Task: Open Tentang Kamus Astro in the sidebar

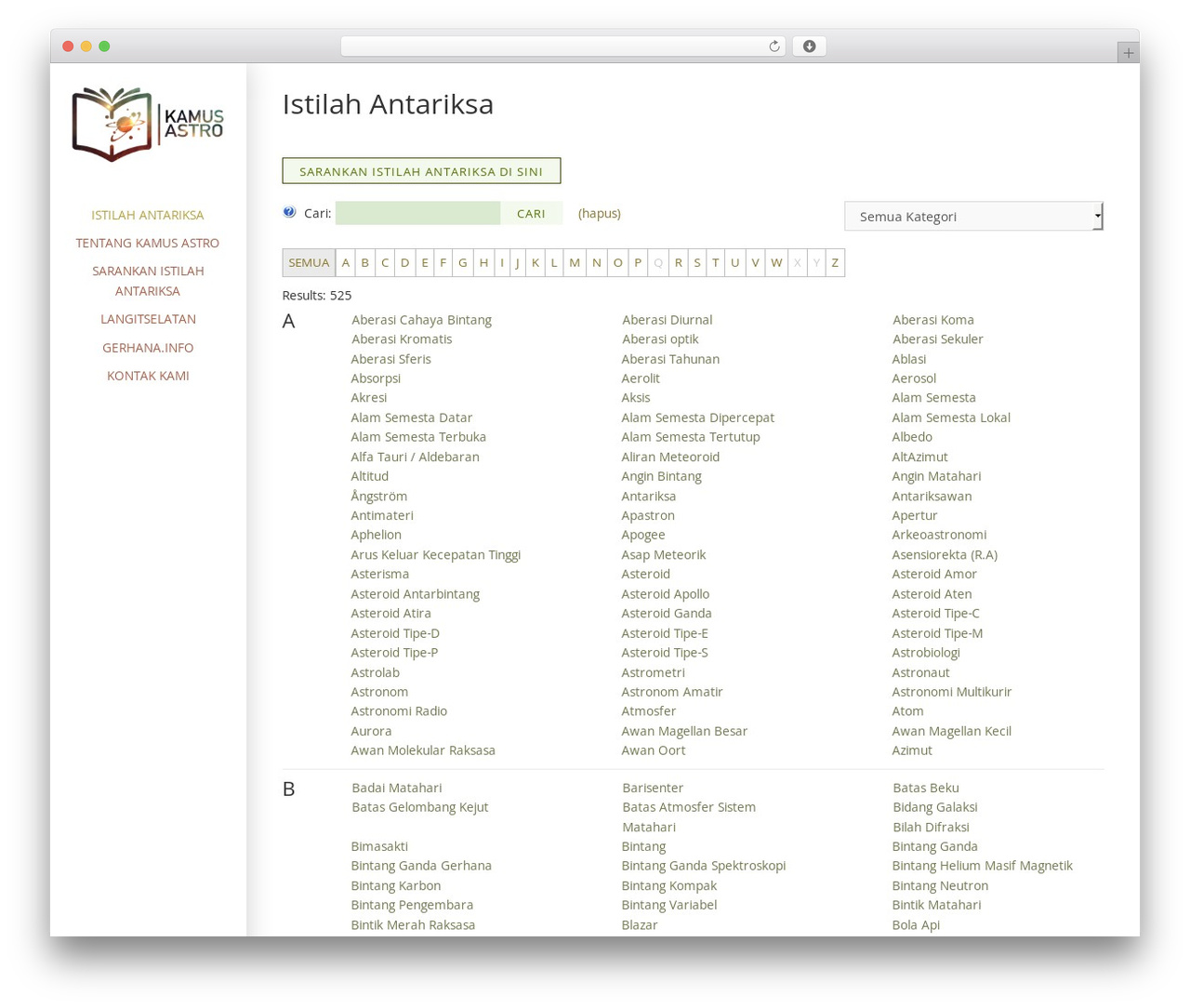Action: click(148, 243)
